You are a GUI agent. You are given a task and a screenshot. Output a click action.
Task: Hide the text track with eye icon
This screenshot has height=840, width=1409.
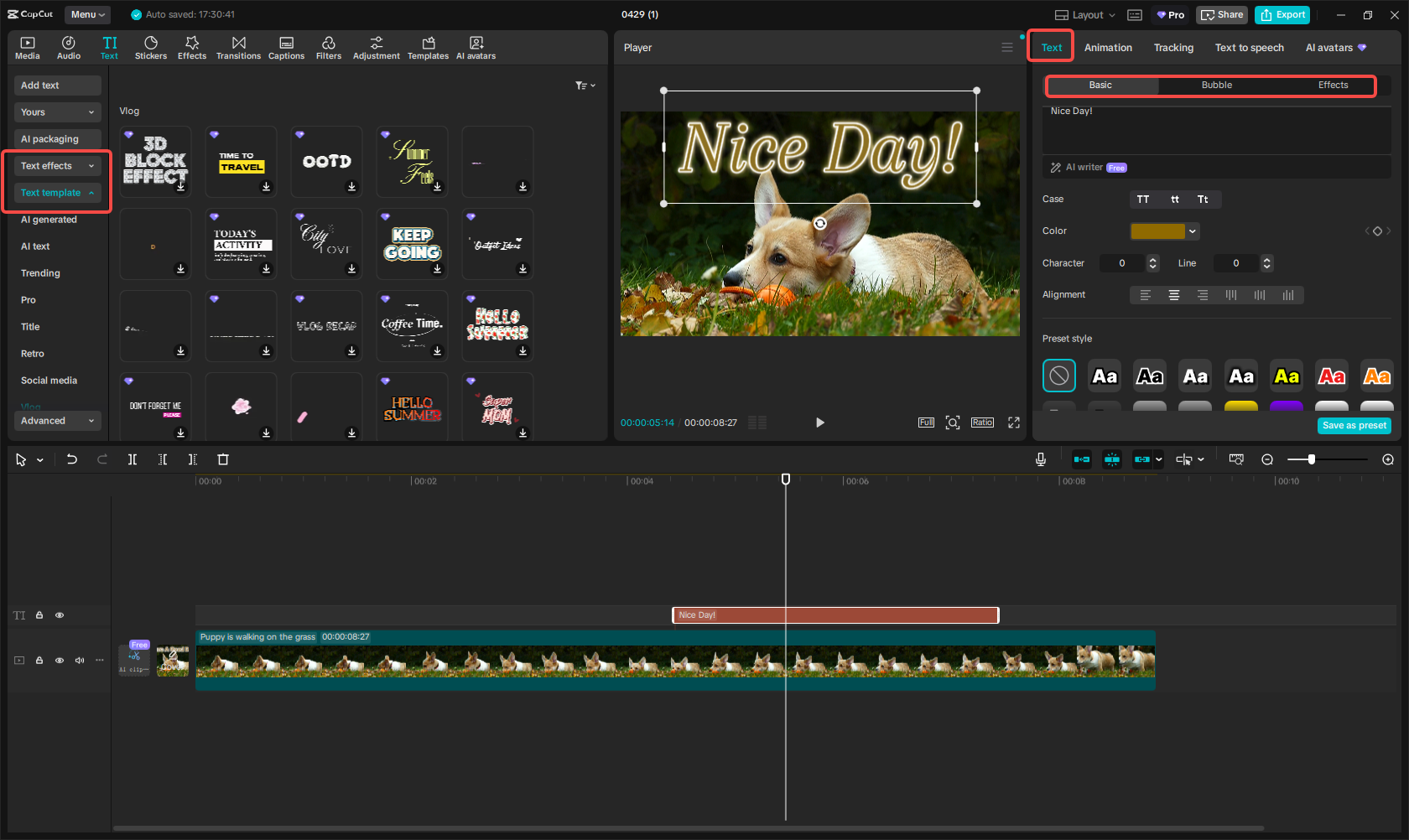60,615
